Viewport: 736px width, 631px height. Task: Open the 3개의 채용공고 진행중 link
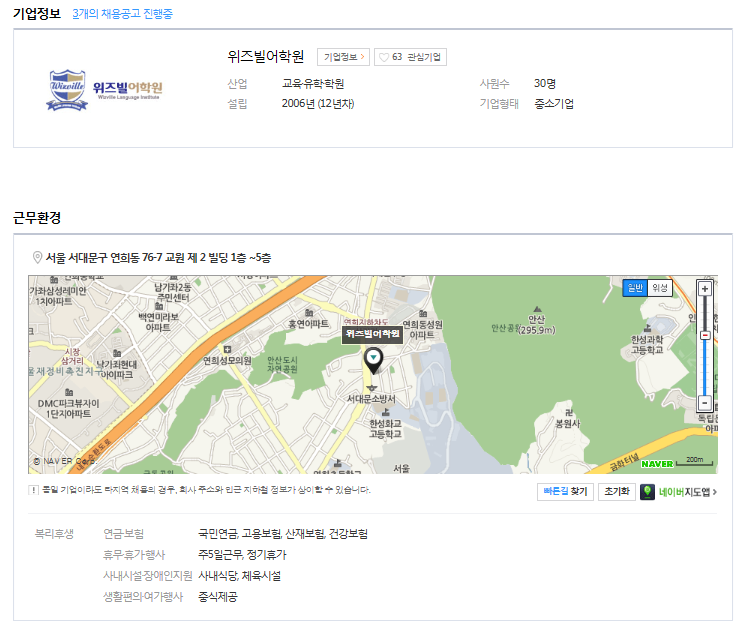click(123, 14)
